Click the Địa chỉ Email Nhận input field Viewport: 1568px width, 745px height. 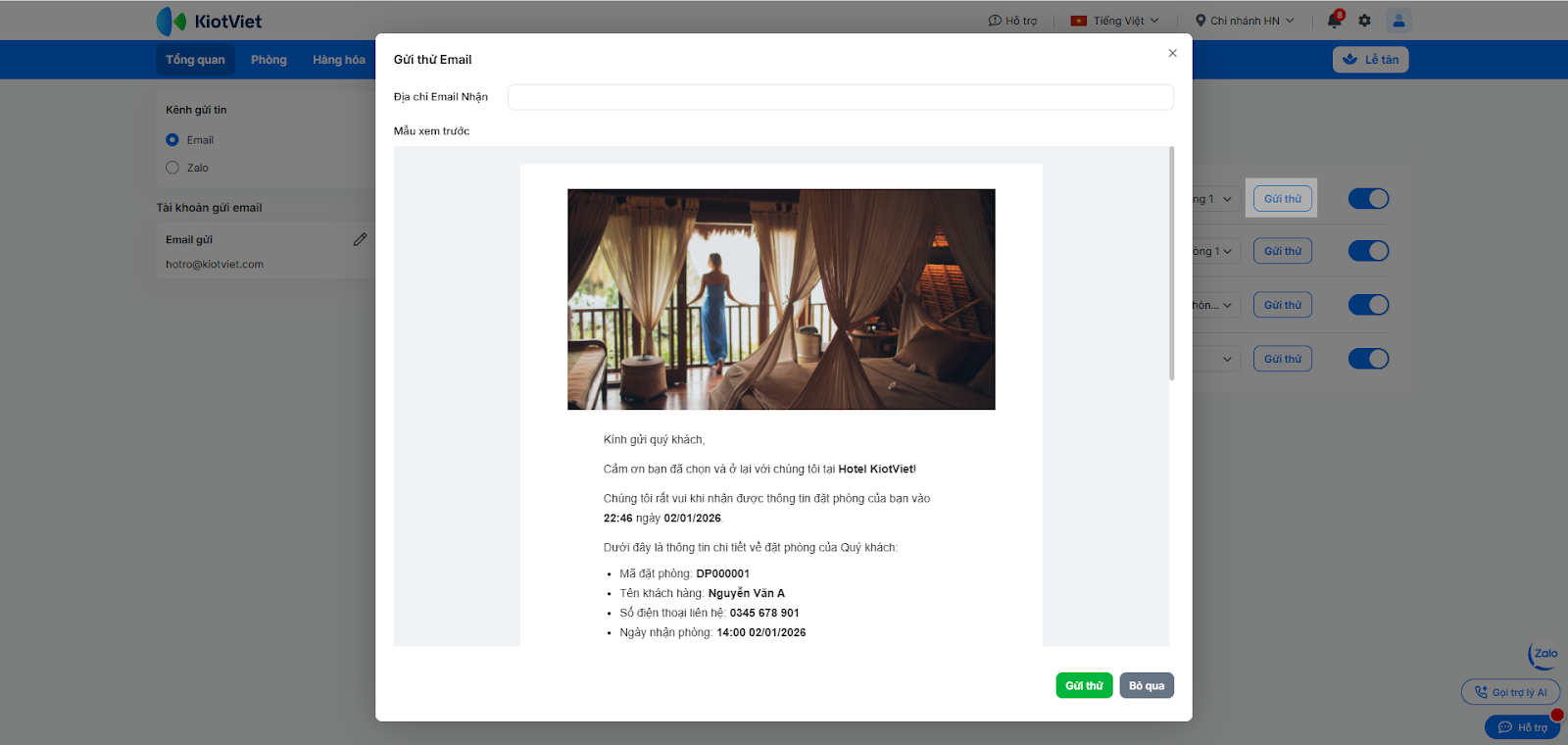click(x=840, y=97)
